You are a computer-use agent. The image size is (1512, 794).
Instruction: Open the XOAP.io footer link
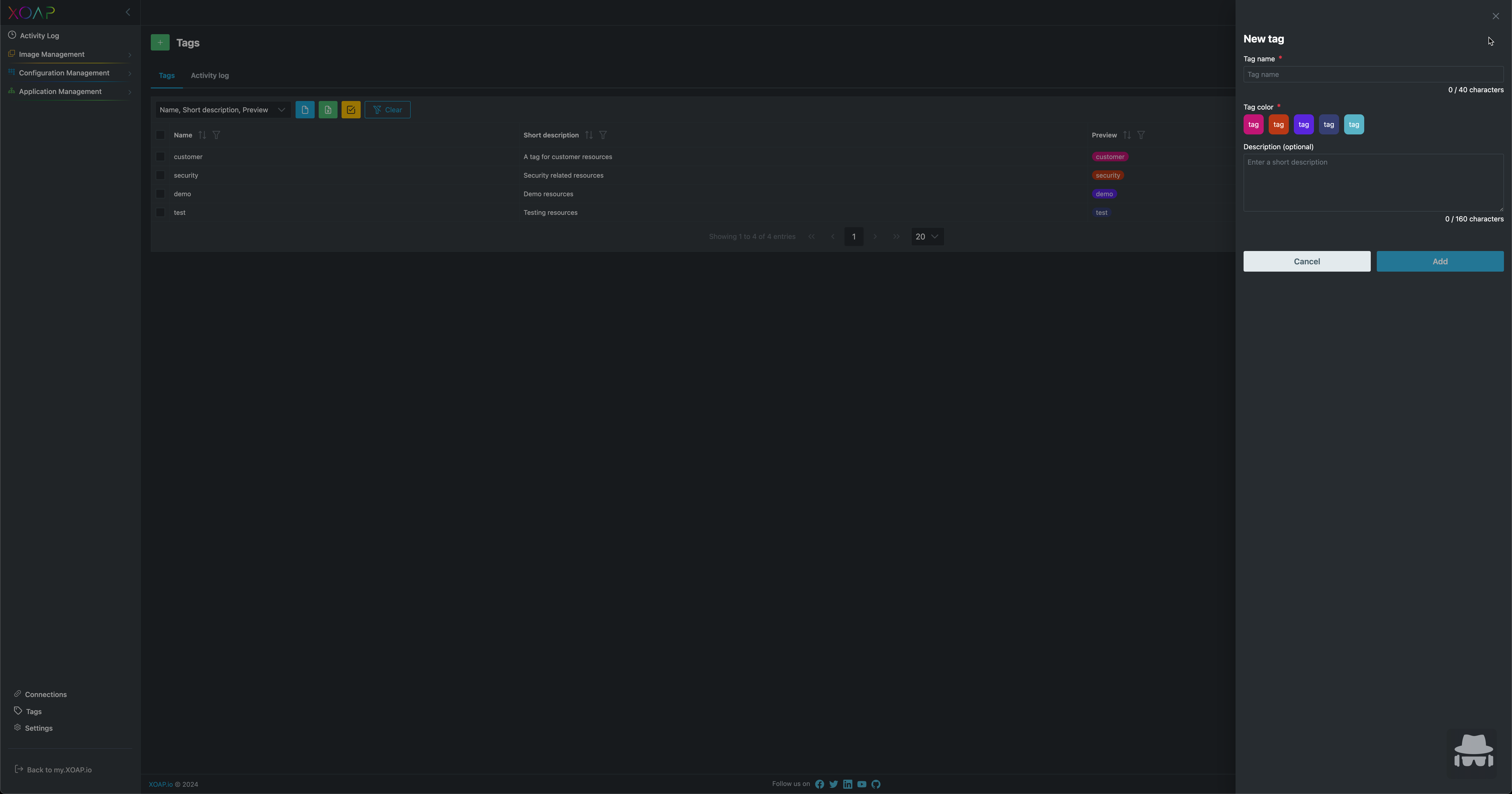coord(161,785)
